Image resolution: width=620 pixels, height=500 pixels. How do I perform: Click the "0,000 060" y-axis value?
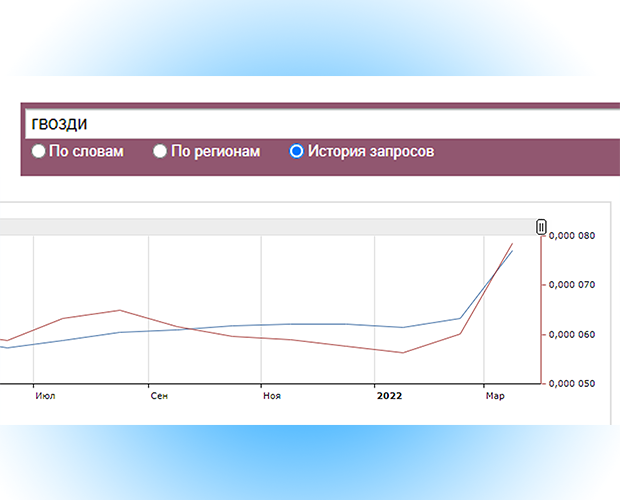click(573, 335)
